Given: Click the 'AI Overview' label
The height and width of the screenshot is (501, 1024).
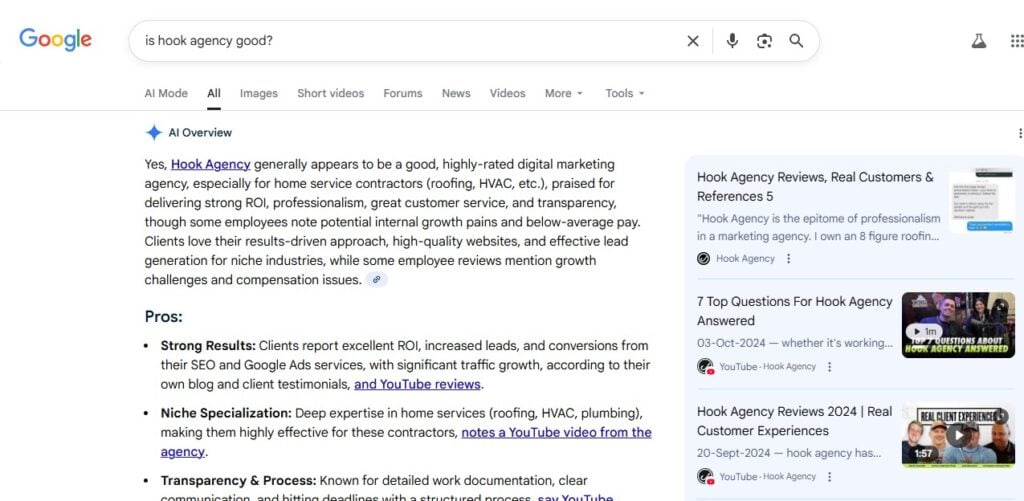Looking at the screenshot, I should click(200, 133).
